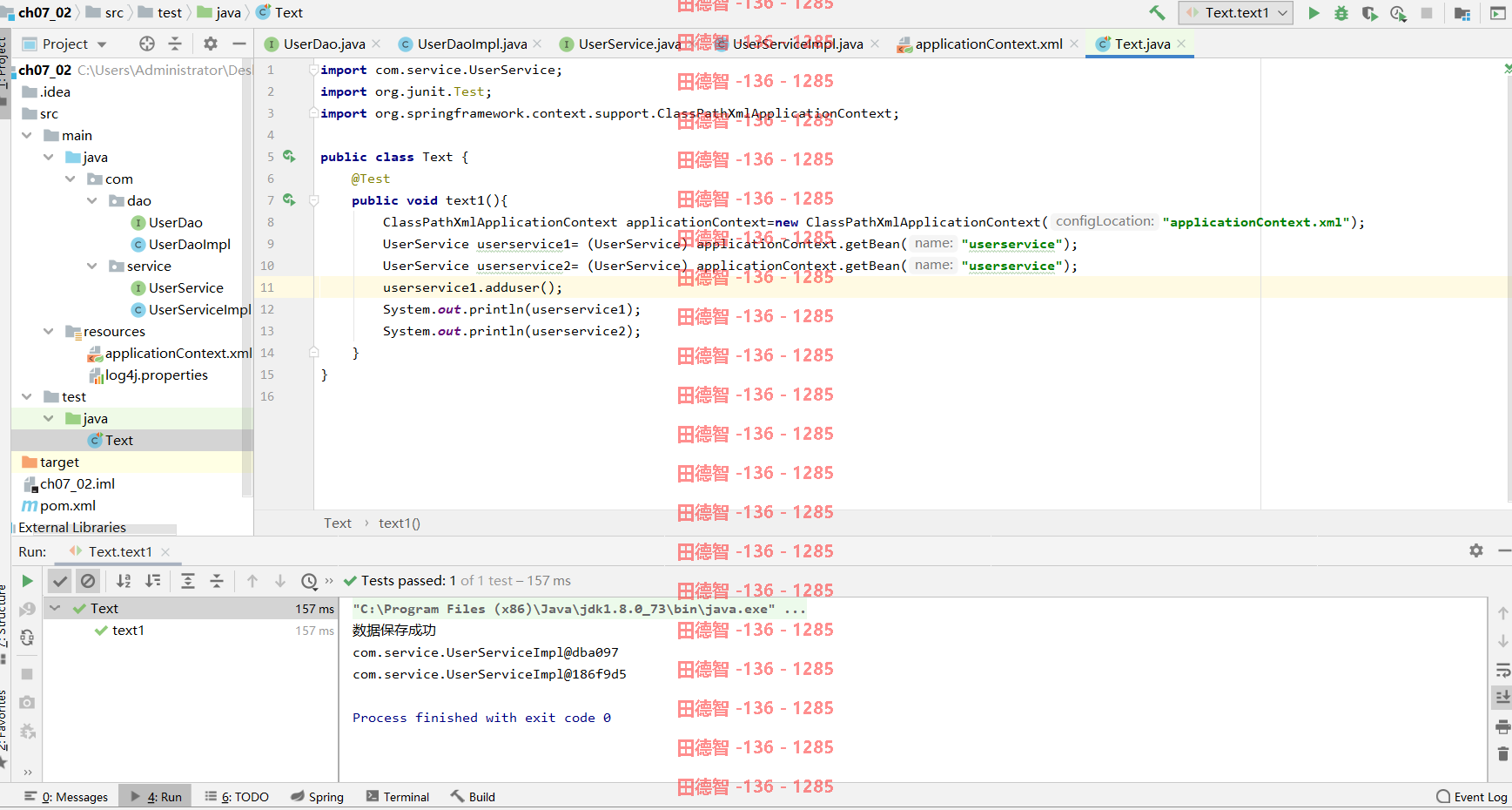
Task: Open the Terminal tool window
Action: (398, 797)
